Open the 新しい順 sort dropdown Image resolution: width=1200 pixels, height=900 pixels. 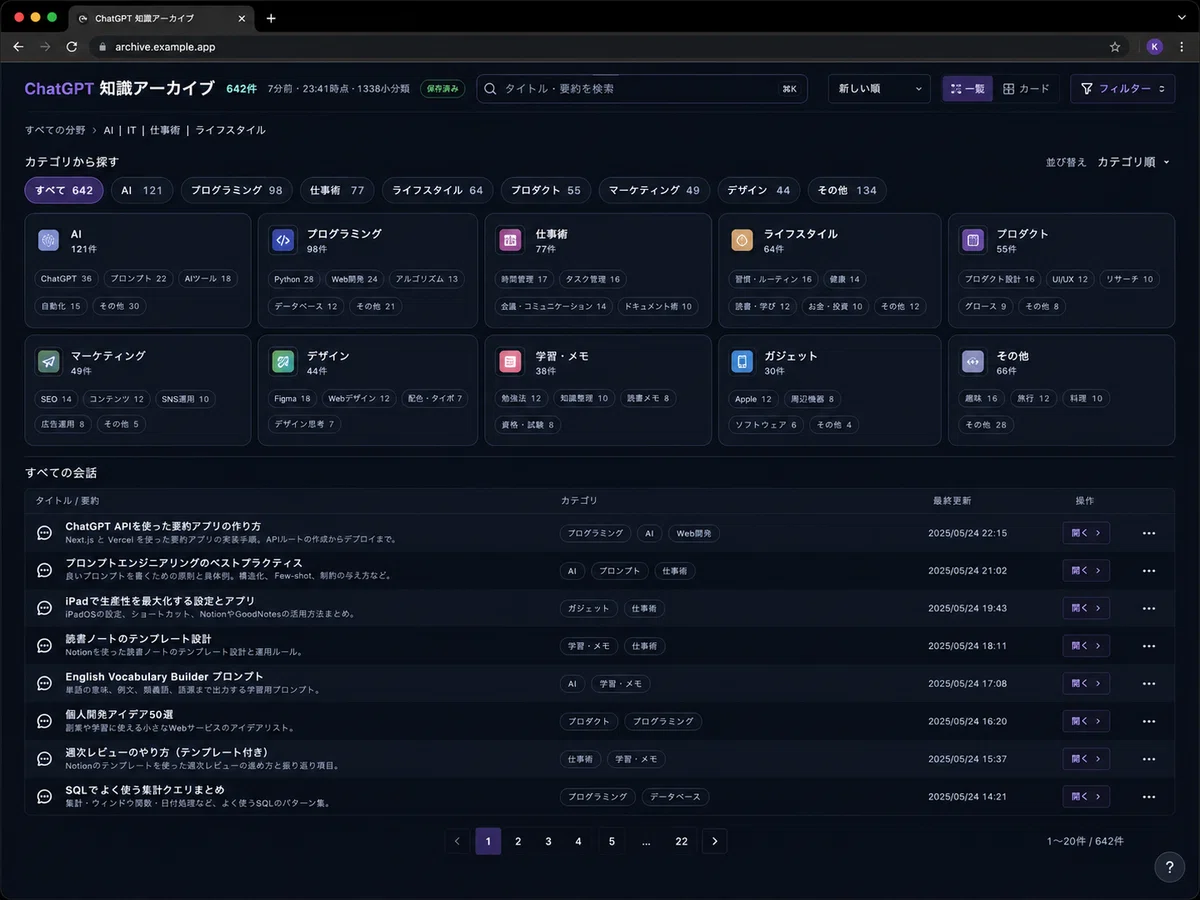click(x=880, y=89)
